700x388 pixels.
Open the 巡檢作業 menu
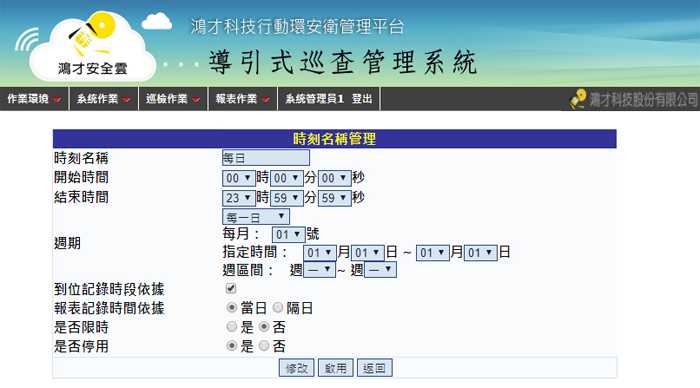173,99
